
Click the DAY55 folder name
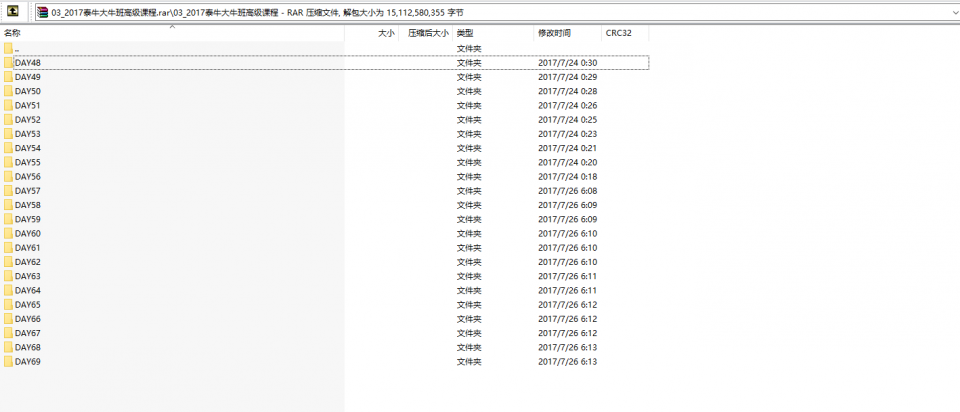(x=28, y=162)
